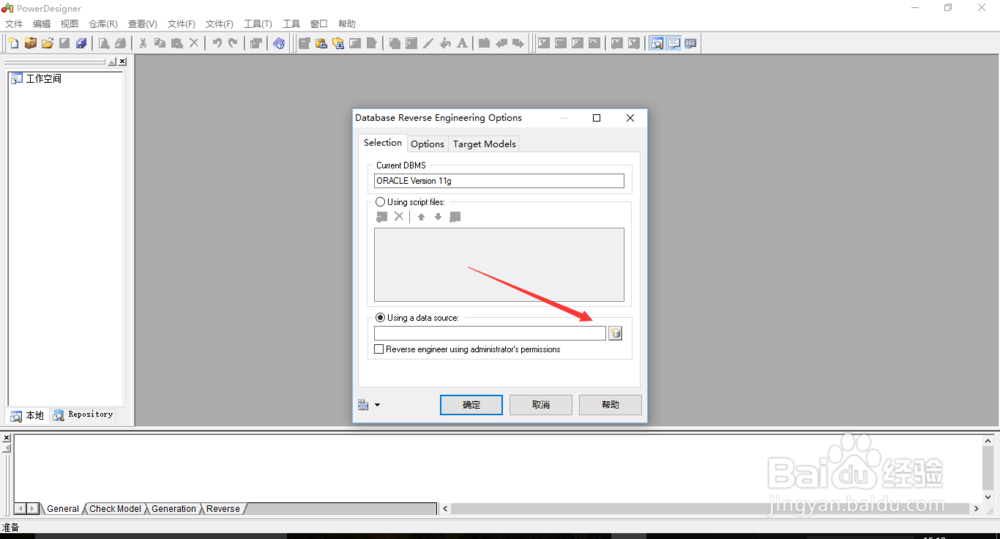Select the 'Using script files' radio button
Viewport: 1000px width, 539px height.
point(380,202)
